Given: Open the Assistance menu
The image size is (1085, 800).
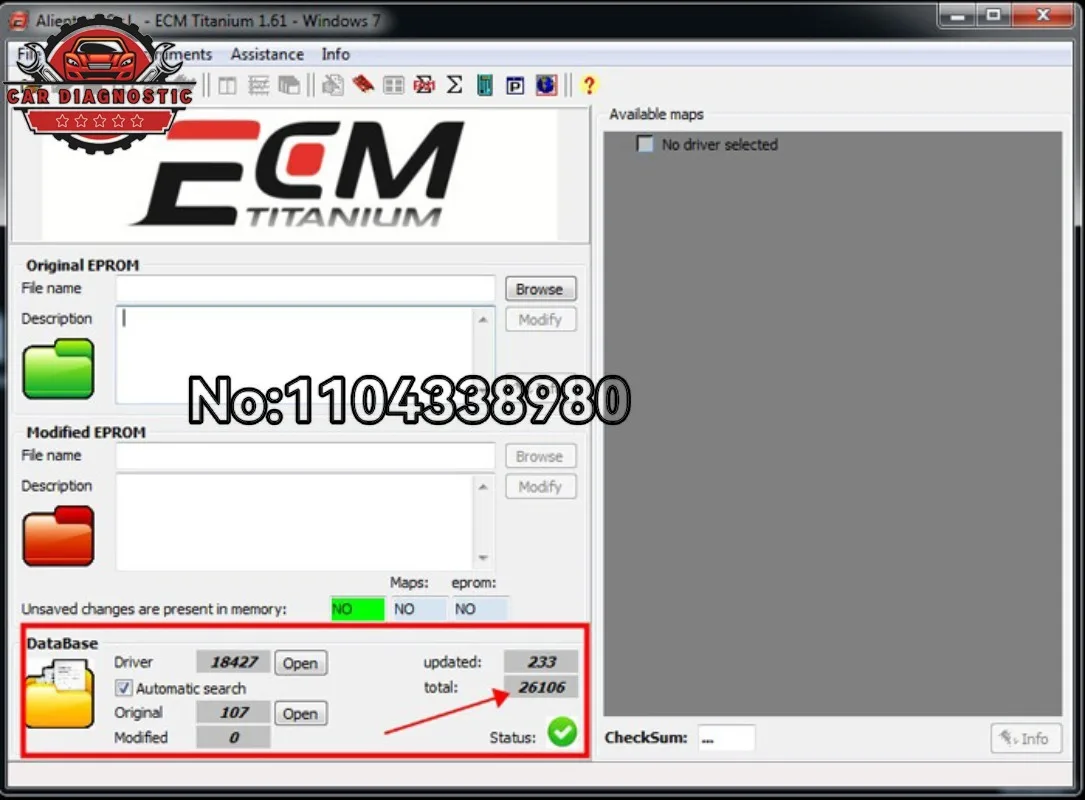Looking at the screenshot, I should pos(267,54).
